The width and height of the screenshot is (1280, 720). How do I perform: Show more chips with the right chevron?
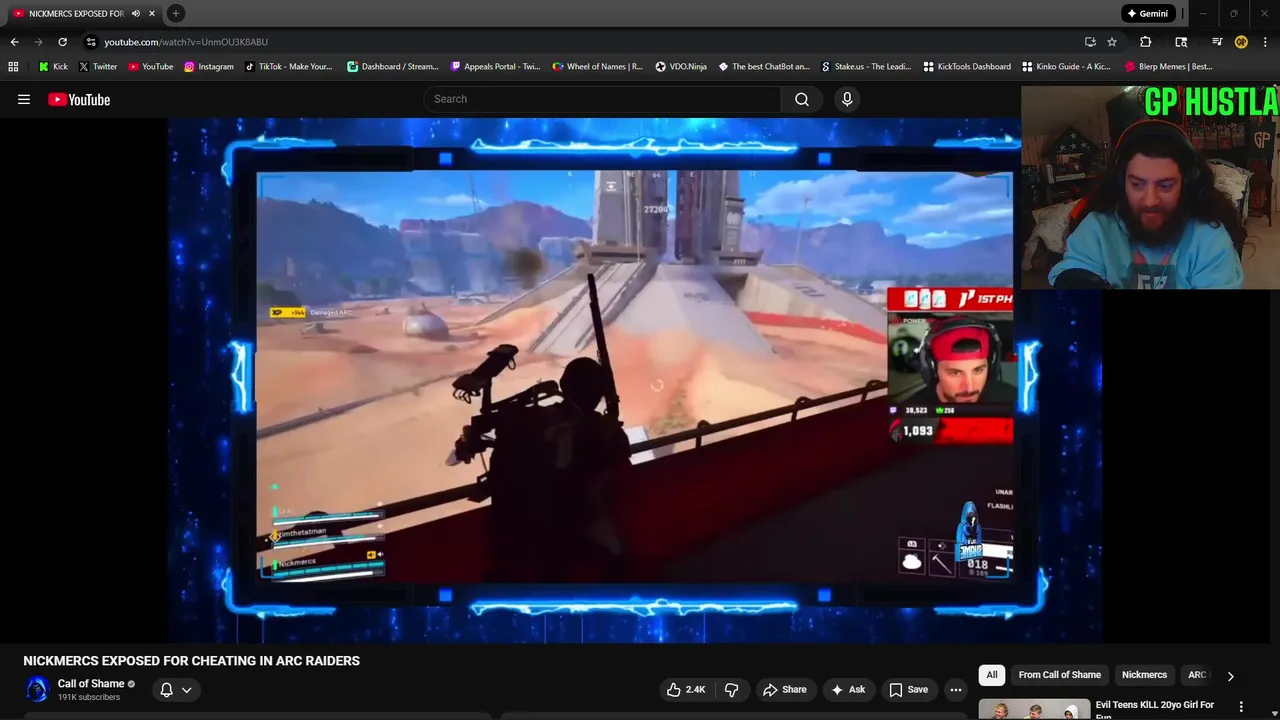tap(1230, 676)
